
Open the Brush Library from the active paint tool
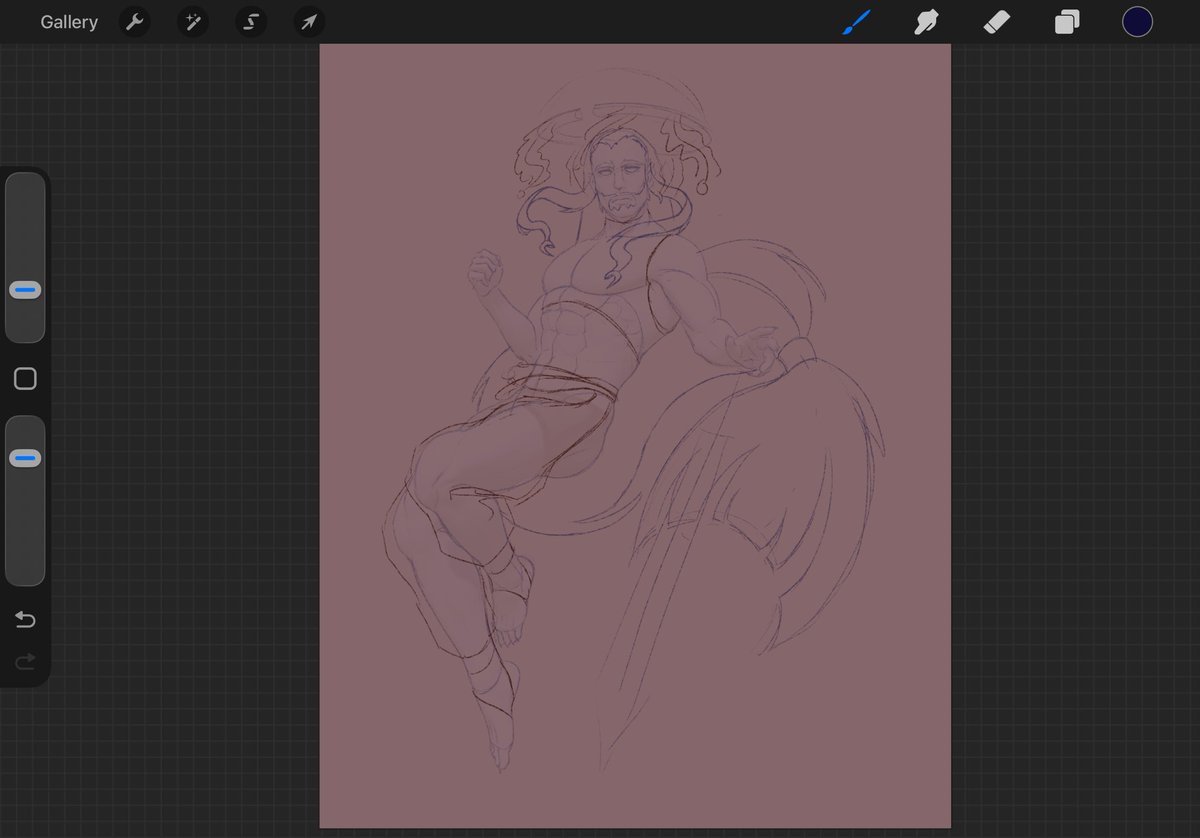click(x=855, y=21)
